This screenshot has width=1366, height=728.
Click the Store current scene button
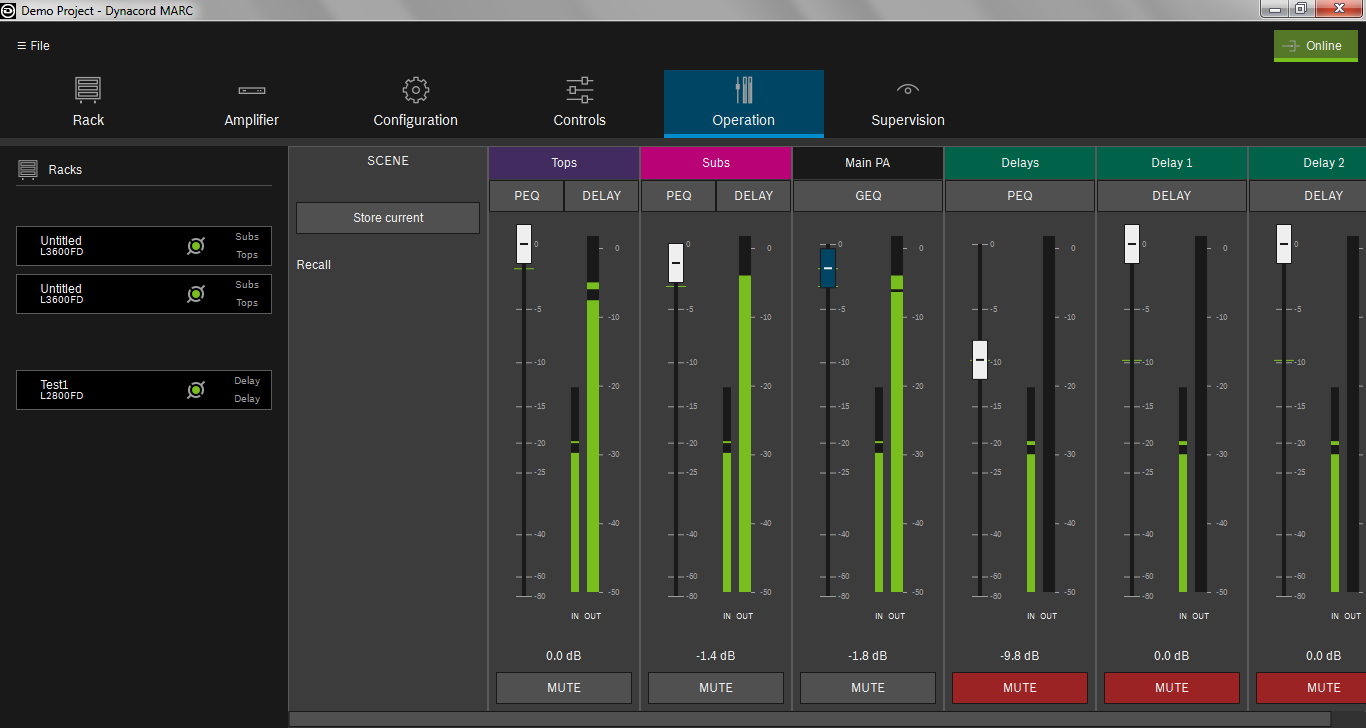(x=388, y=218)
